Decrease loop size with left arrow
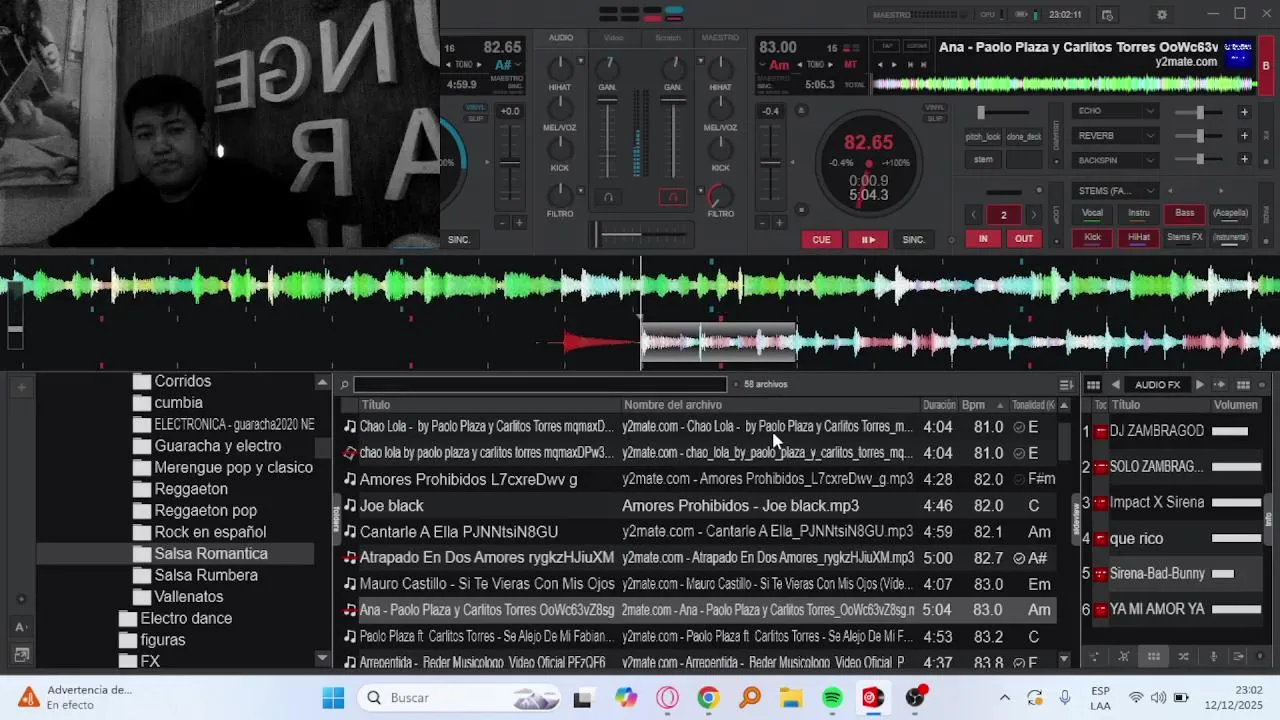This screenshot has height=720, width=1280. click(x=973, y=215)
